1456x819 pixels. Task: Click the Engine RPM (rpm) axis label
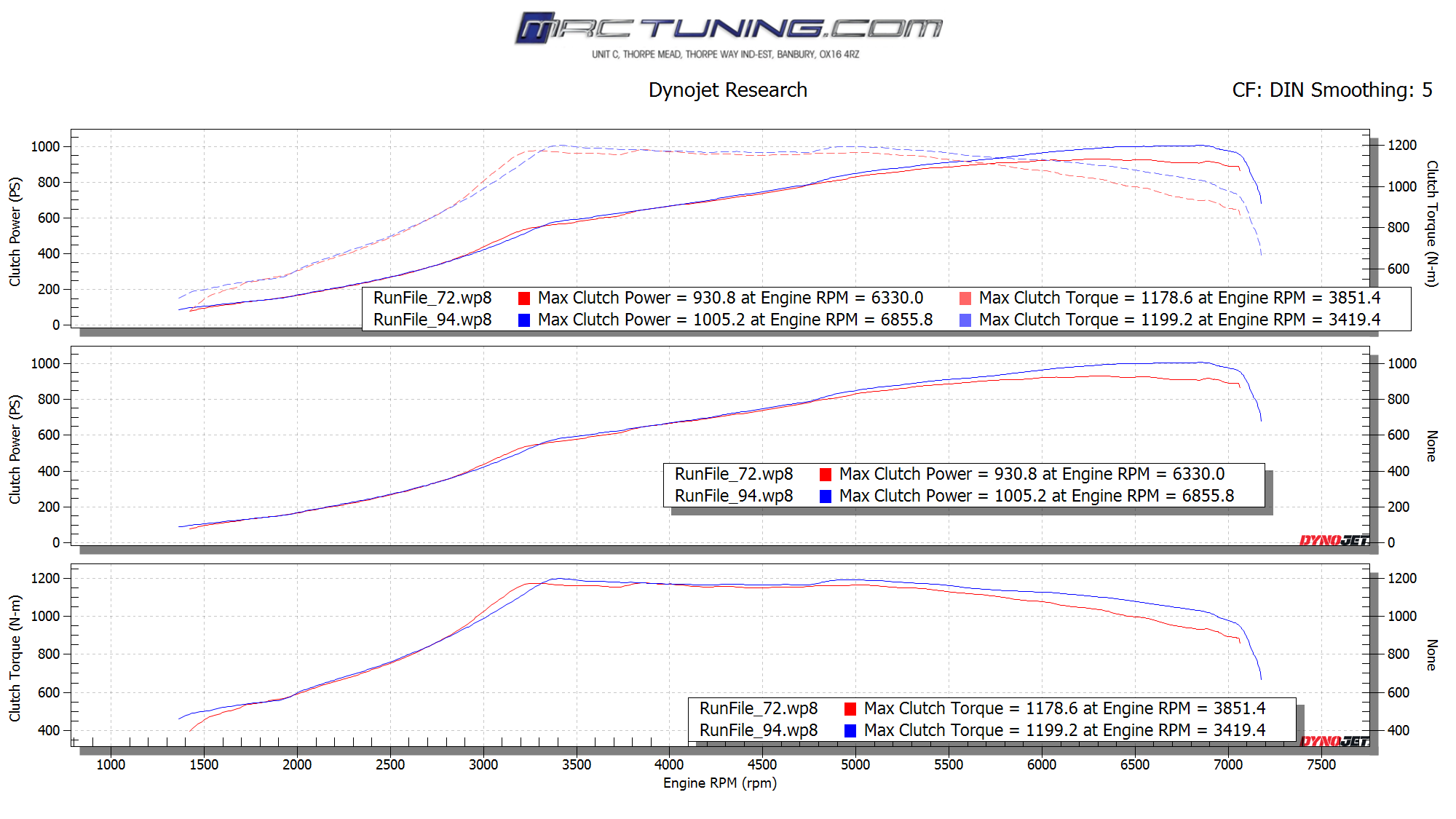pyautogui.click(x=719, y=783)
